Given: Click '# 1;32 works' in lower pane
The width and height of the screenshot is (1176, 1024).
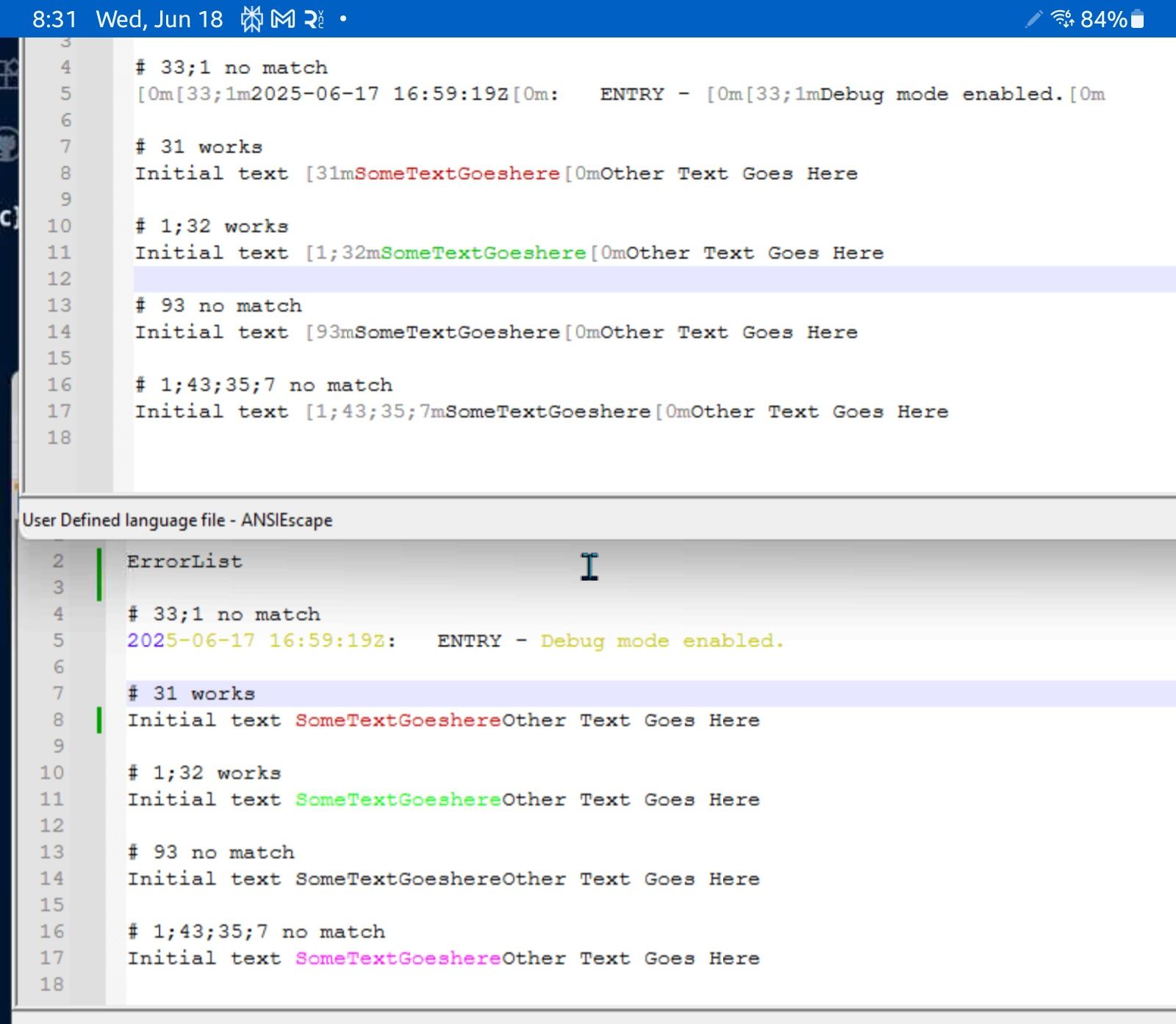Looking at the screenshot, I should click(x=204, y=773).
